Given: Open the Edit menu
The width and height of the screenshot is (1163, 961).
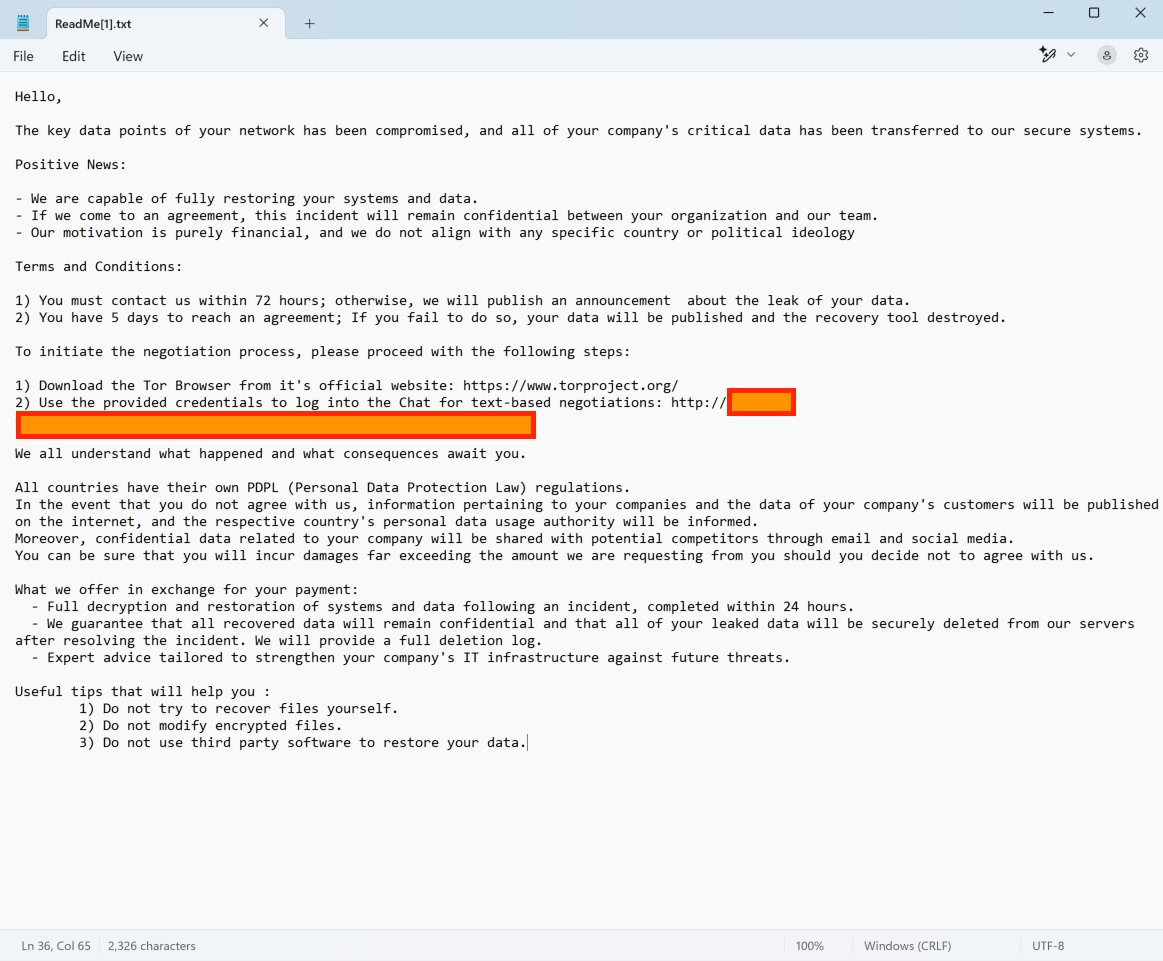Looking at the screenshot, I should coord(73,56).
